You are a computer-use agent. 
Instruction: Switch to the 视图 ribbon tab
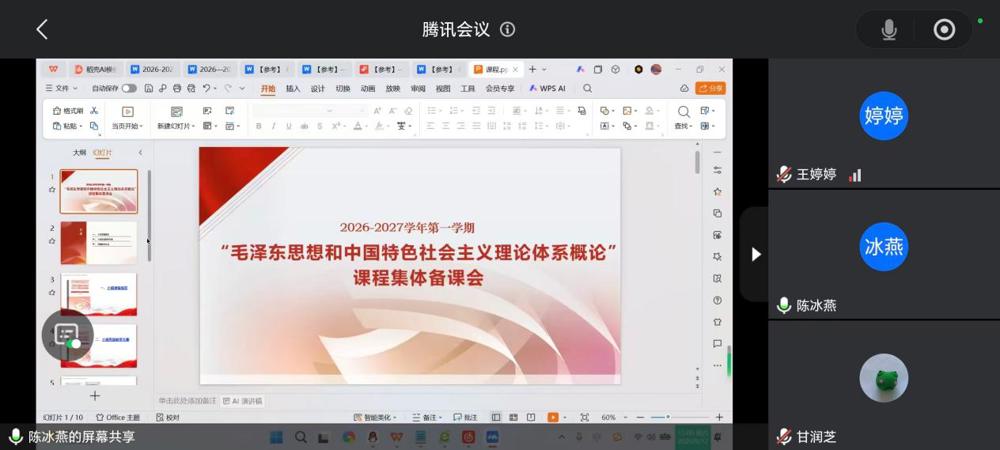[443, 89]
